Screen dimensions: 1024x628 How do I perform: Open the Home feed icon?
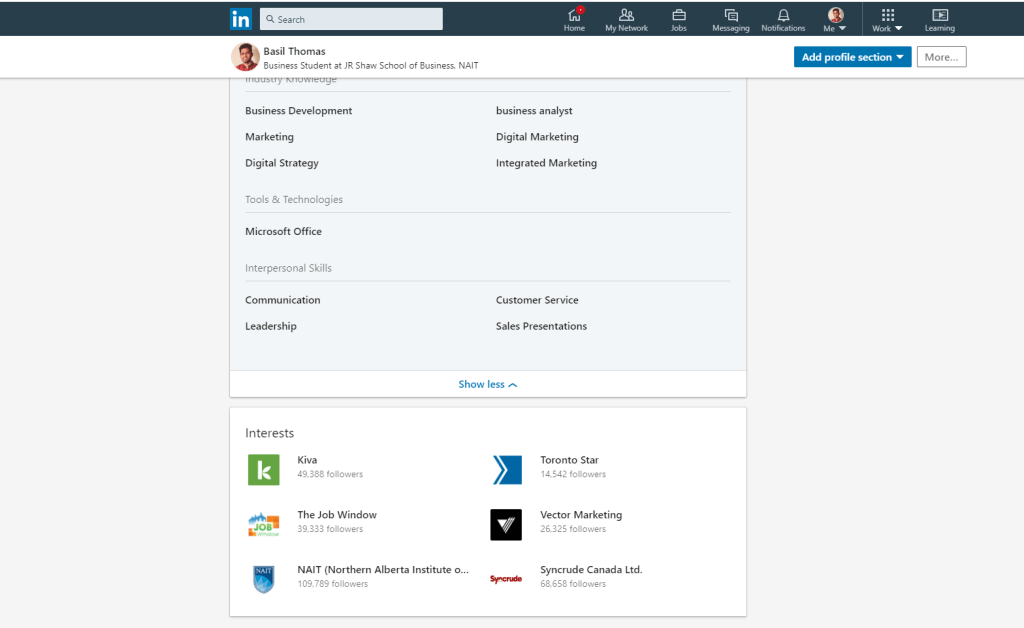[574, 15]
